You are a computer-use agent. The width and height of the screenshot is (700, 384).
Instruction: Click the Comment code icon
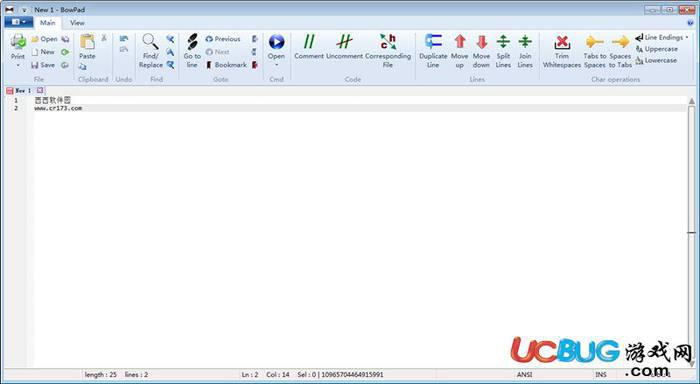309,42
